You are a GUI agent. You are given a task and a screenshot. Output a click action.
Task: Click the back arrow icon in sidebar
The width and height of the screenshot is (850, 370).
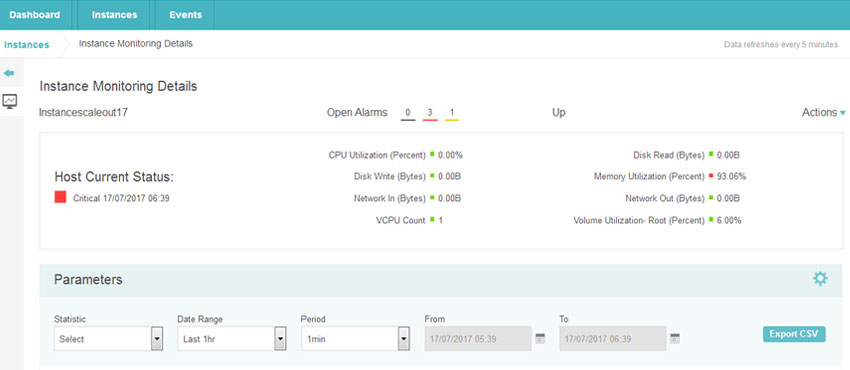coord(9,73)
